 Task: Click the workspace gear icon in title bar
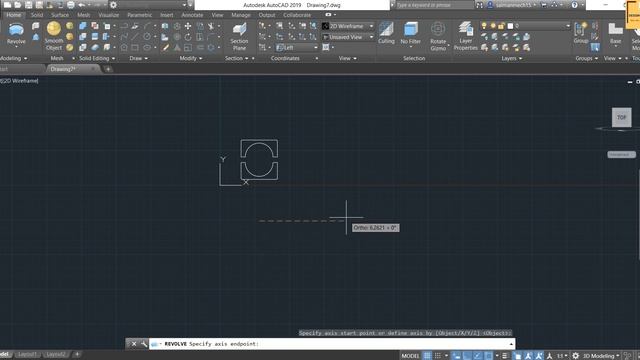click(113, 5)
